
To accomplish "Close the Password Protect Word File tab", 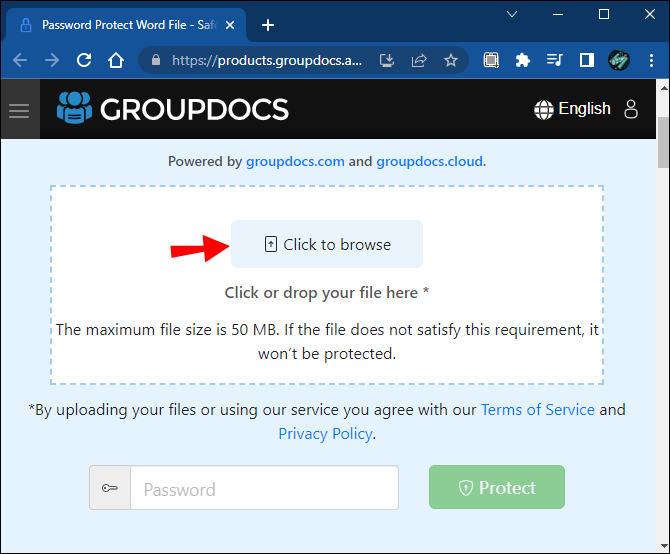I will [230, 25].
